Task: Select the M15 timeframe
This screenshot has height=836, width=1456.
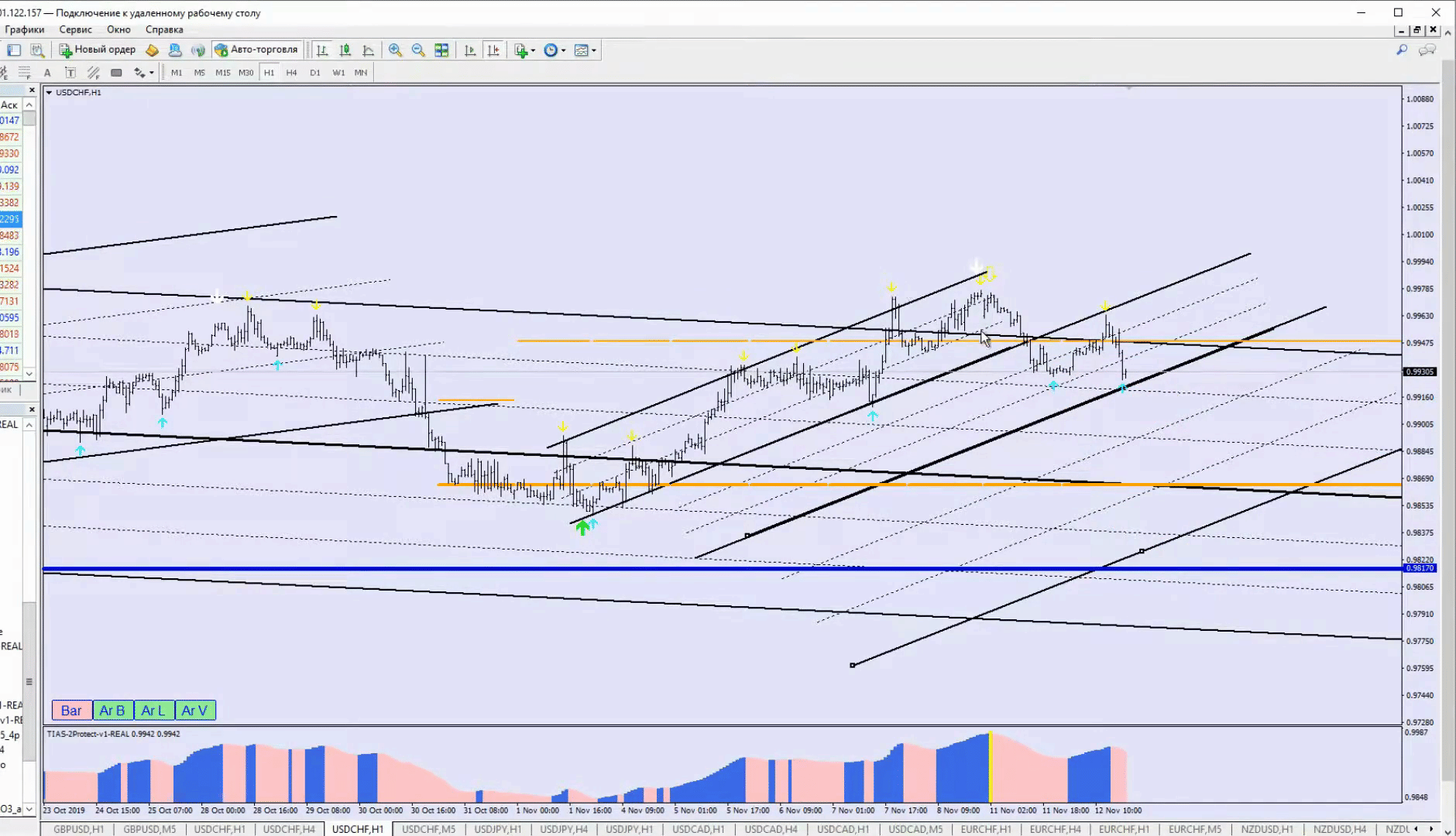Action: pyautogui.click(x=223, y=73)
